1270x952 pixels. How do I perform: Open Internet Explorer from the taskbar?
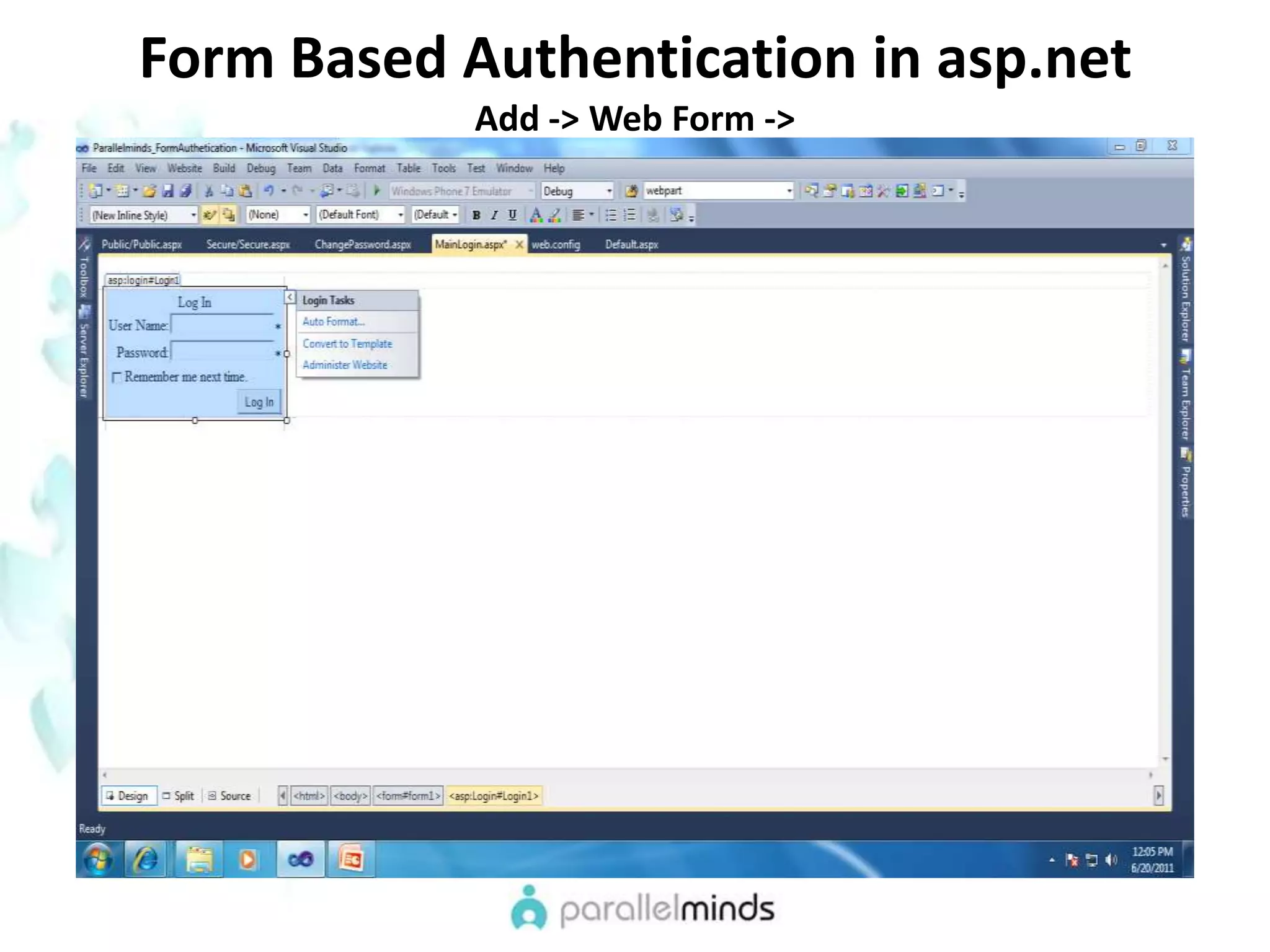click(146, 860)
